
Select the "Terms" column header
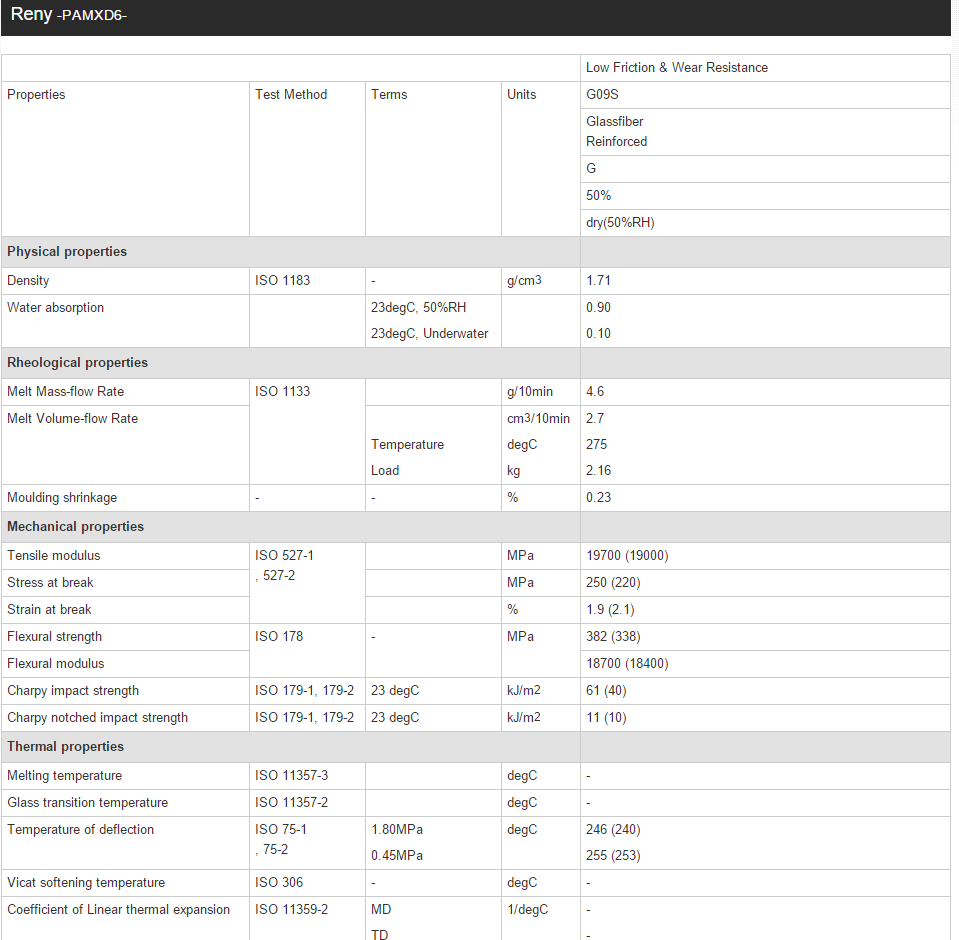(x=389, y=94)
